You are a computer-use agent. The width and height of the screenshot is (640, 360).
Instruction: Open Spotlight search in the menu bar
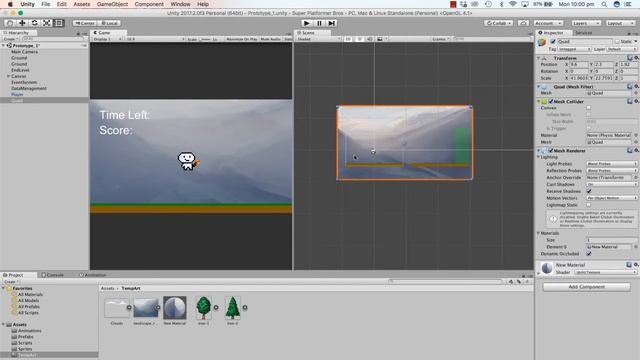(604, 4)
